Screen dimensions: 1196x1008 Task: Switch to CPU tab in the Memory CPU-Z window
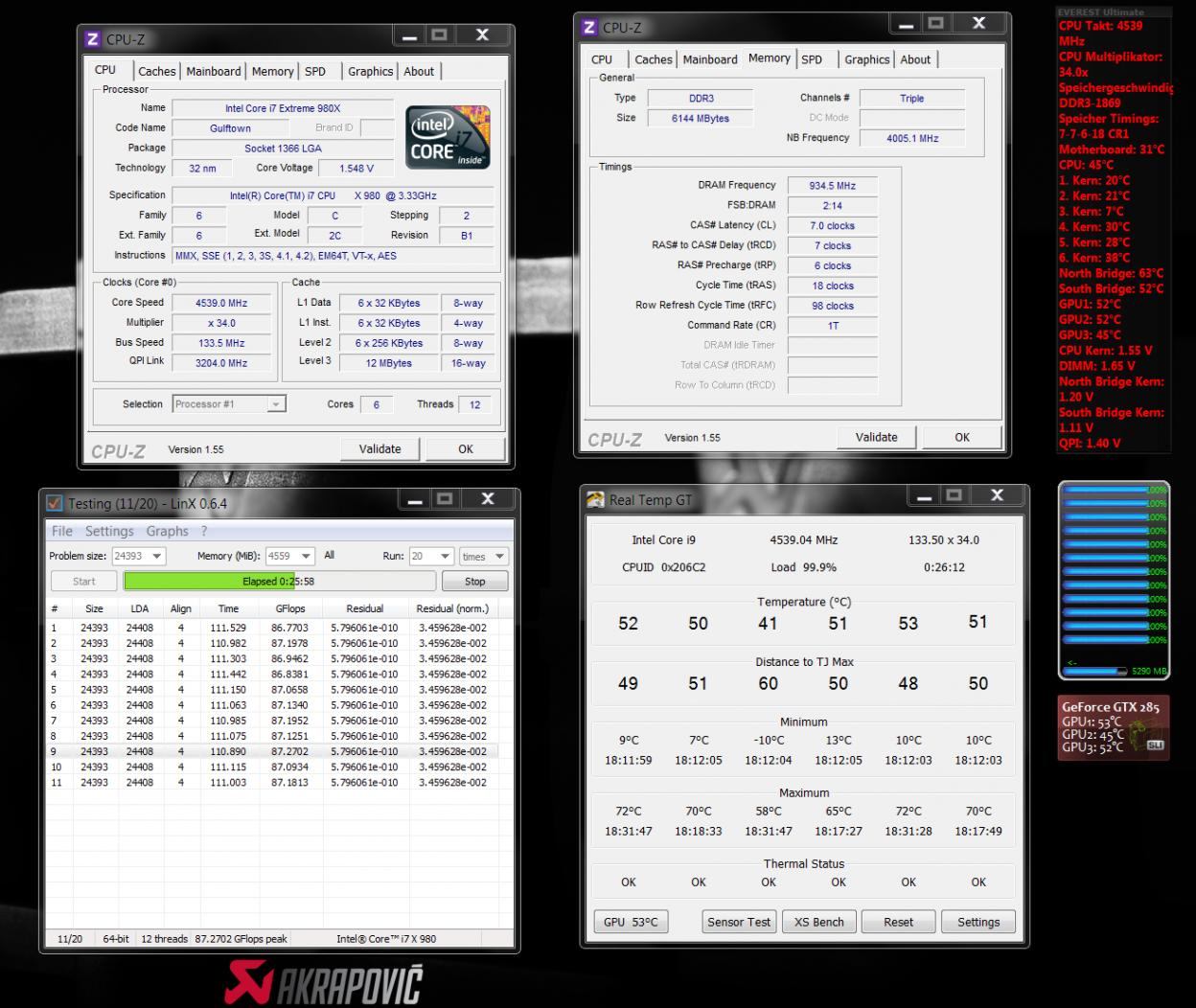tap(602, 59)
